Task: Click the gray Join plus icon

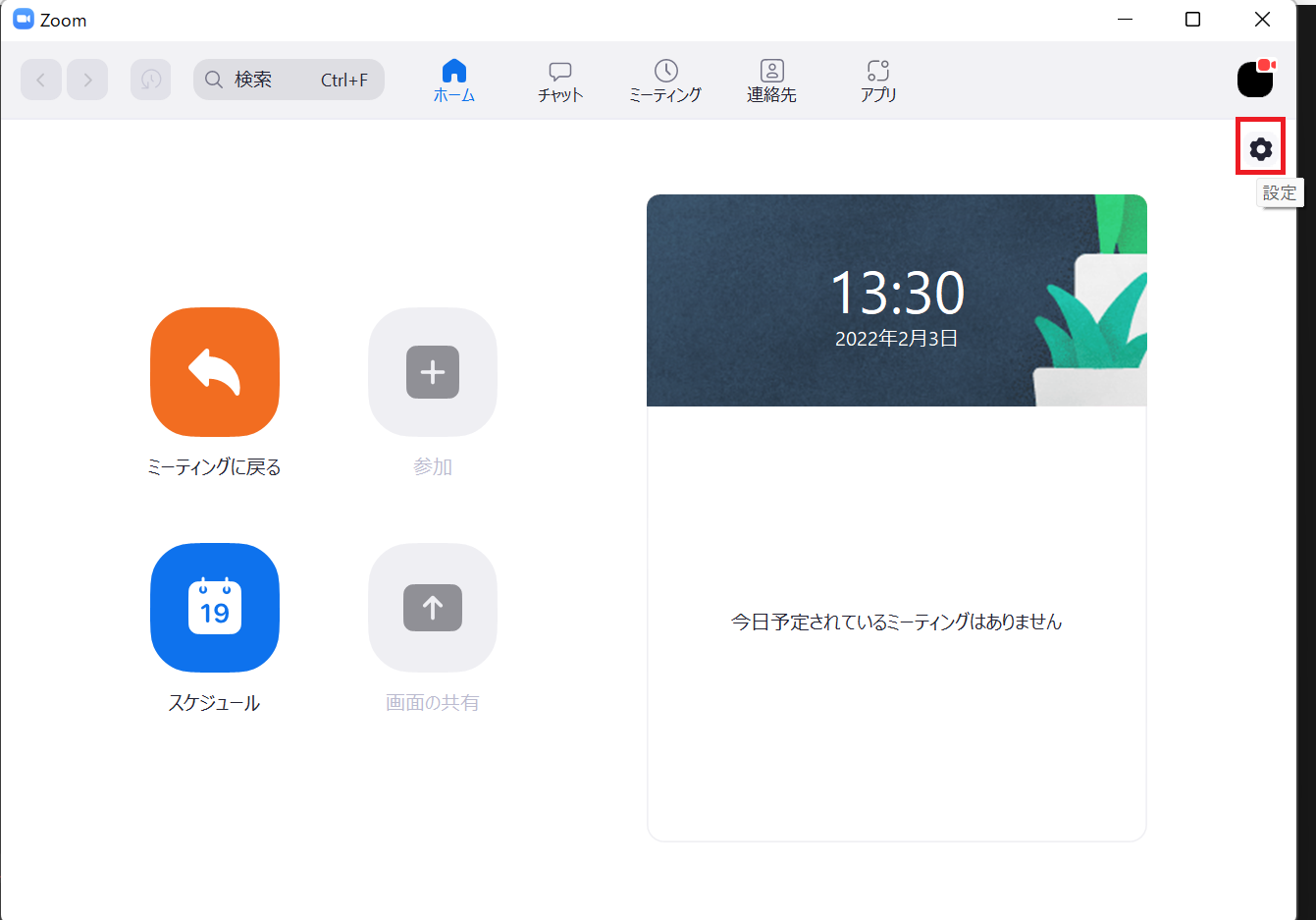Action: pyautogui.click(x=433, y=372)
